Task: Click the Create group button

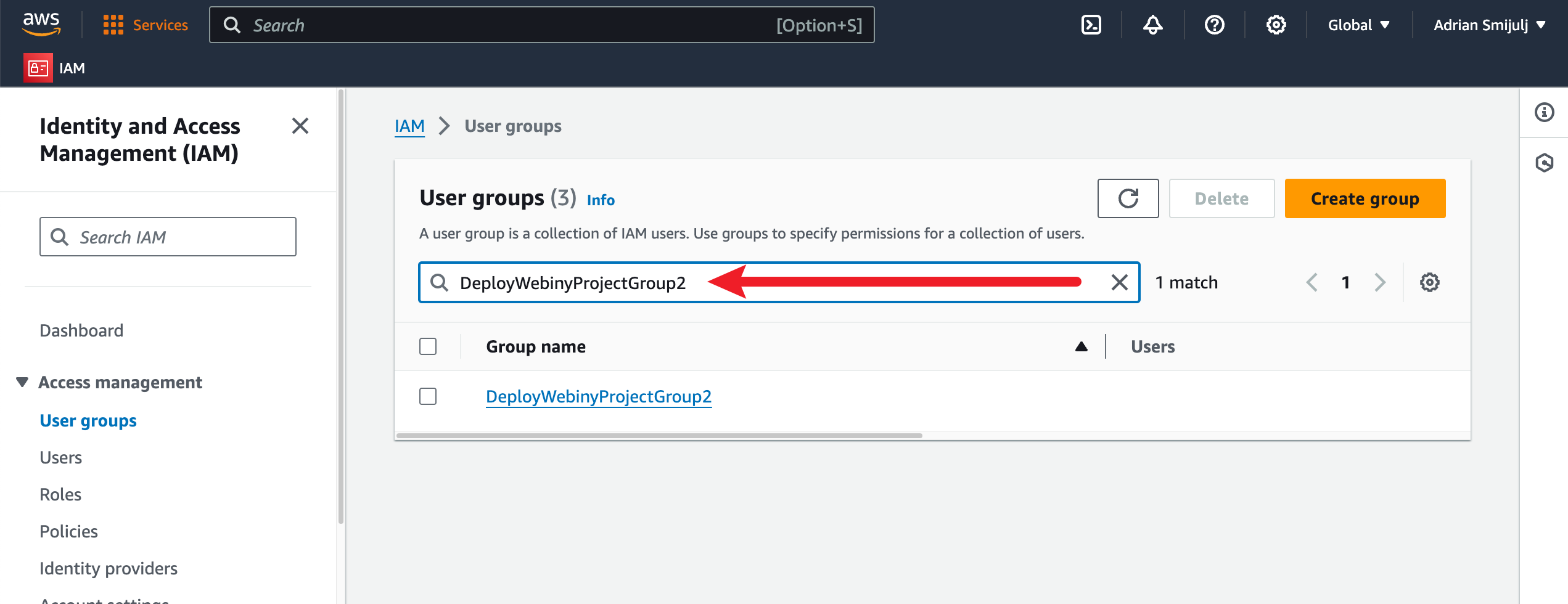Action: pos(1365,198)
